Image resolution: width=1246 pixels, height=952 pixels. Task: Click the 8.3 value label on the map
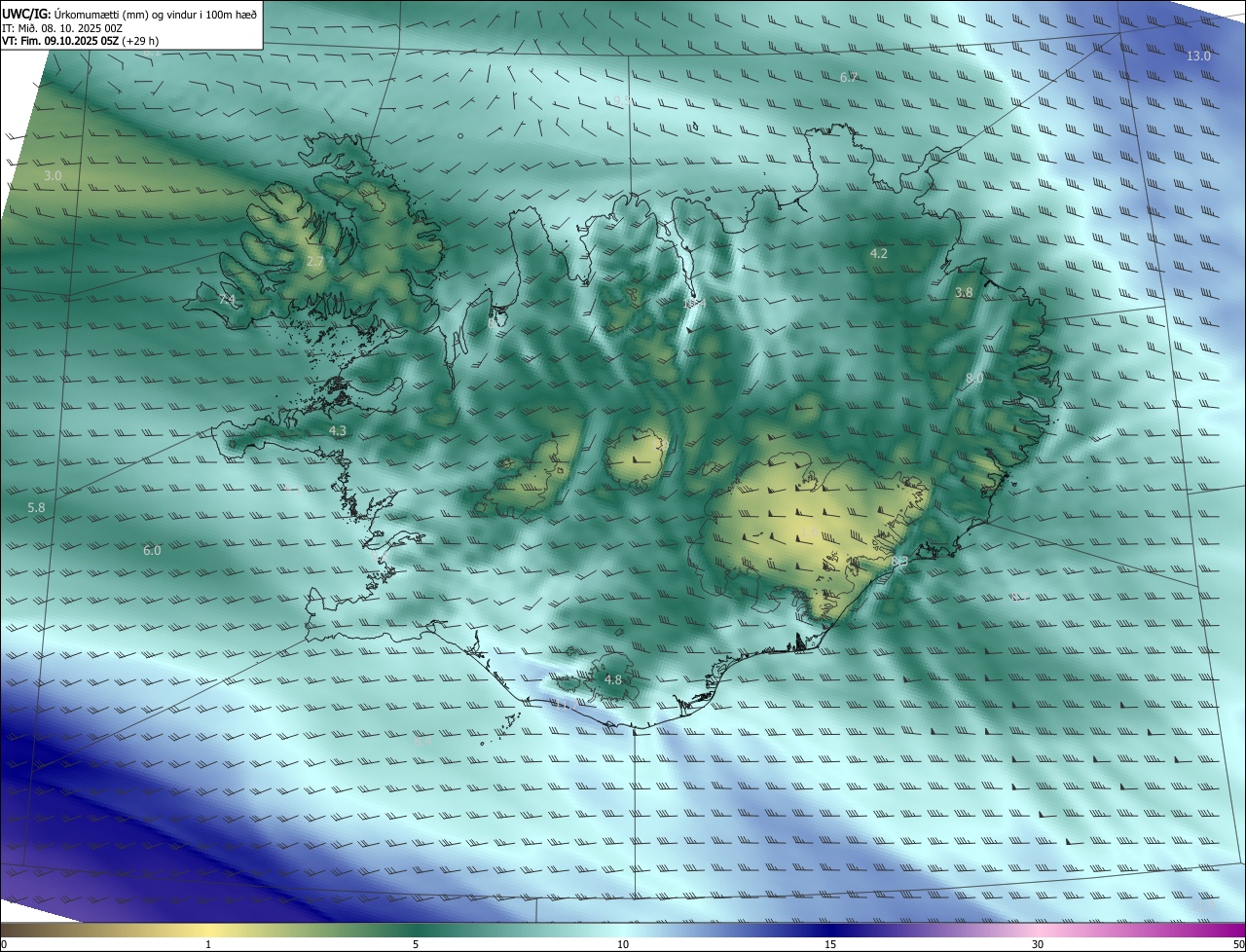899,562
